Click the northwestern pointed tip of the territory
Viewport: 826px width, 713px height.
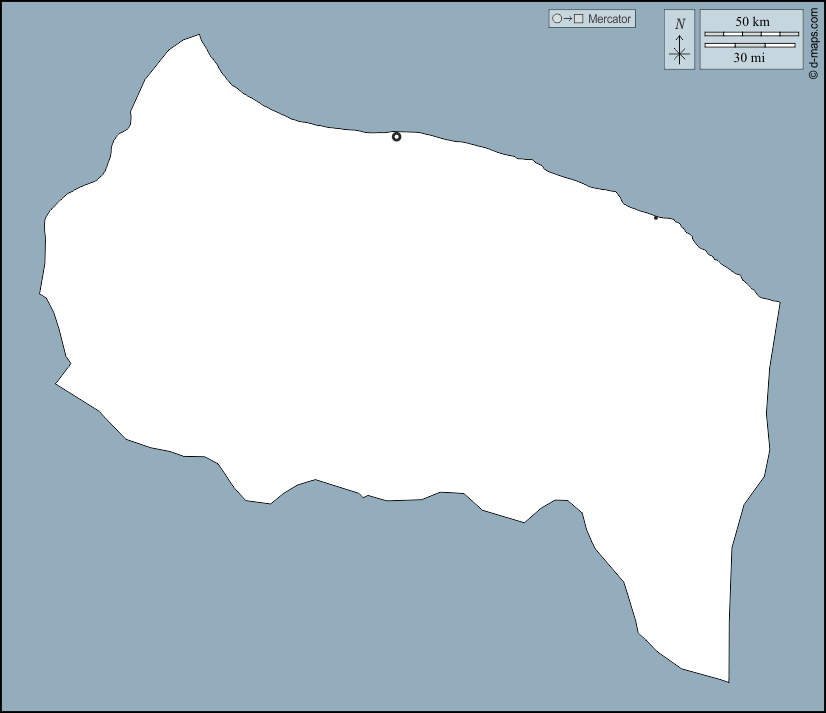(198, 37)
